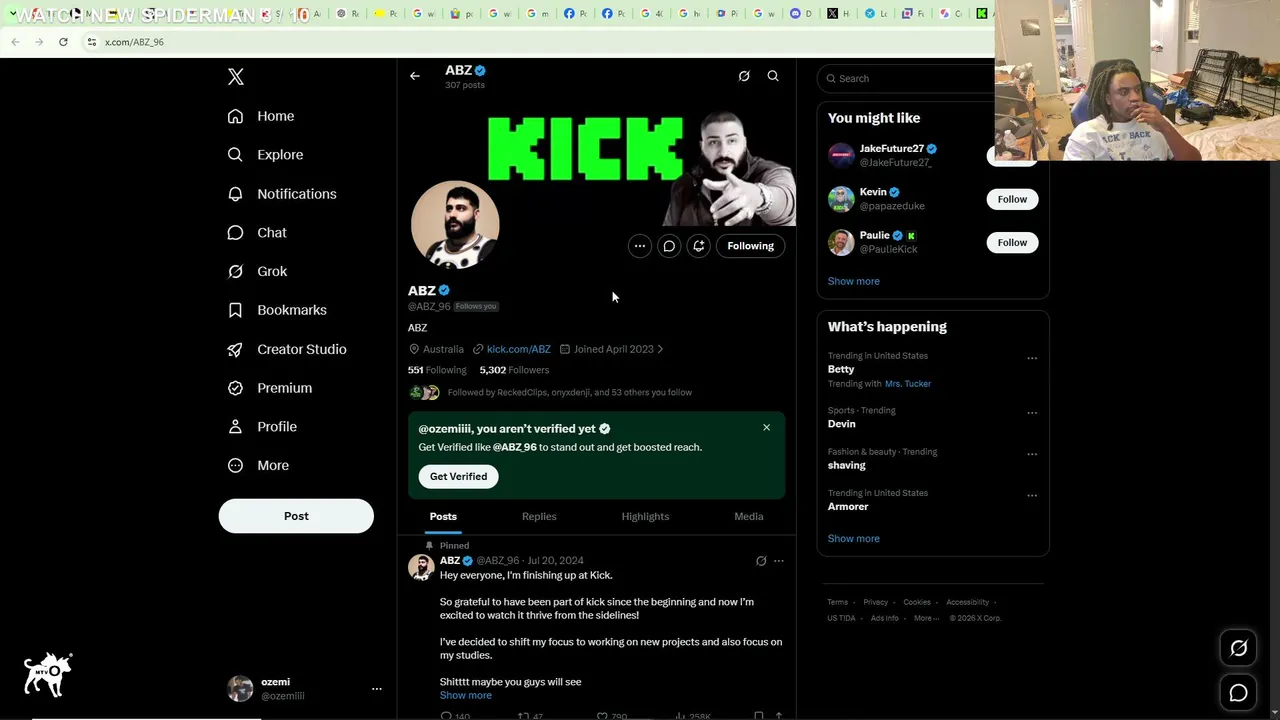Open Explore from the sidebar
The height and width of the screenshot is (720, 1280).
coord(265,155)
